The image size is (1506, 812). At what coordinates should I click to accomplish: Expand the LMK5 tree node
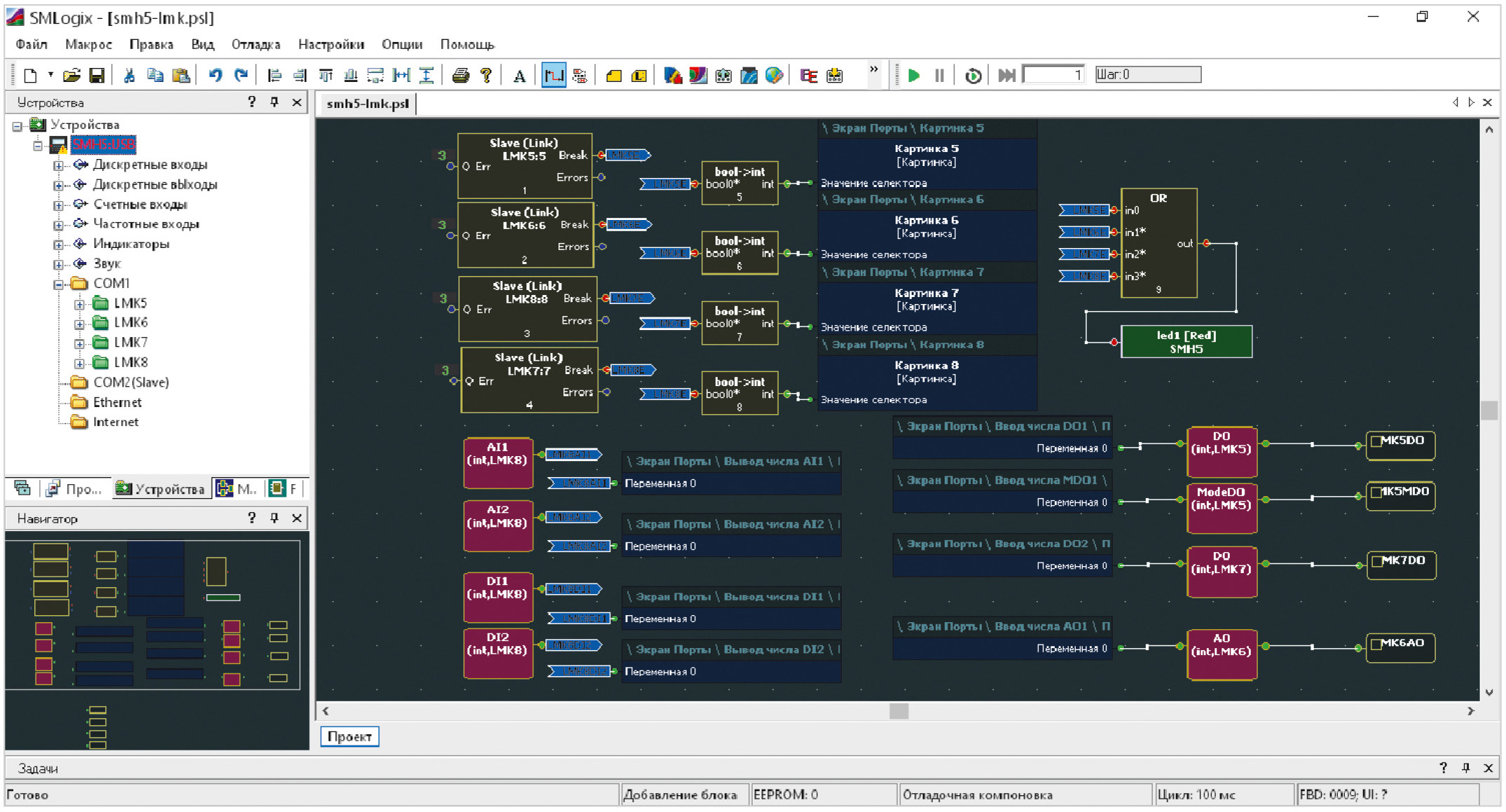tap(79, 304)
